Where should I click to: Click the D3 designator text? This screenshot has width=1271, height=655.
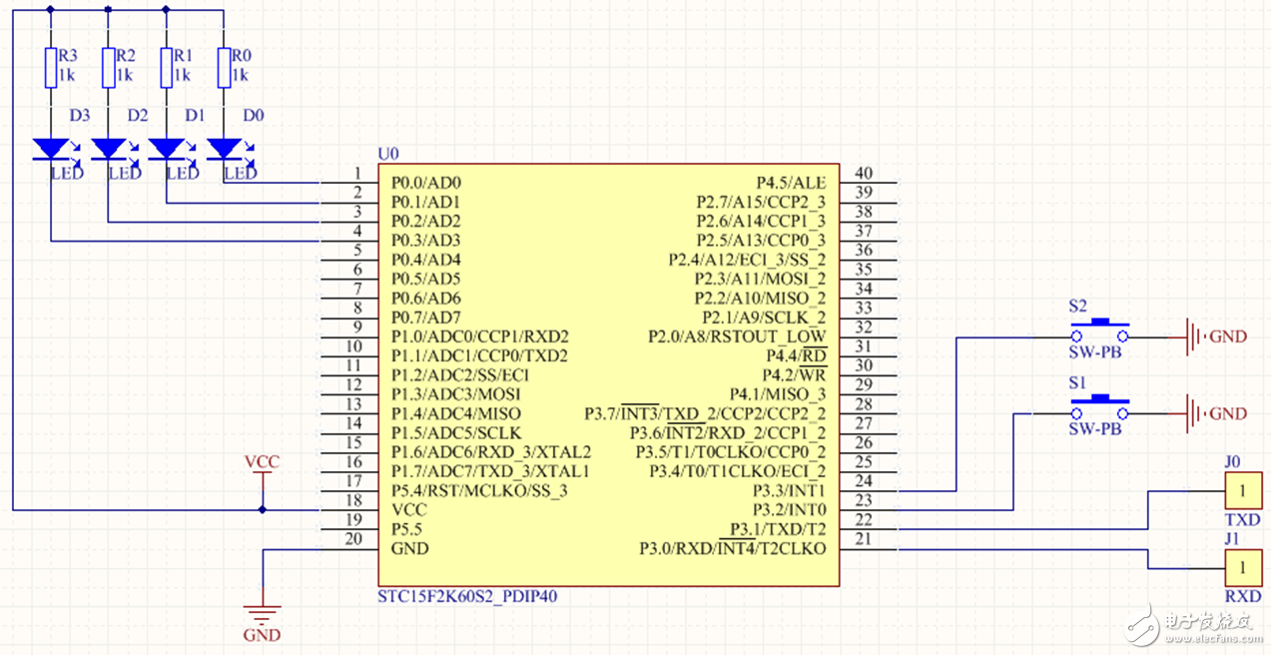pyautogui.click(x=79, y=115)
